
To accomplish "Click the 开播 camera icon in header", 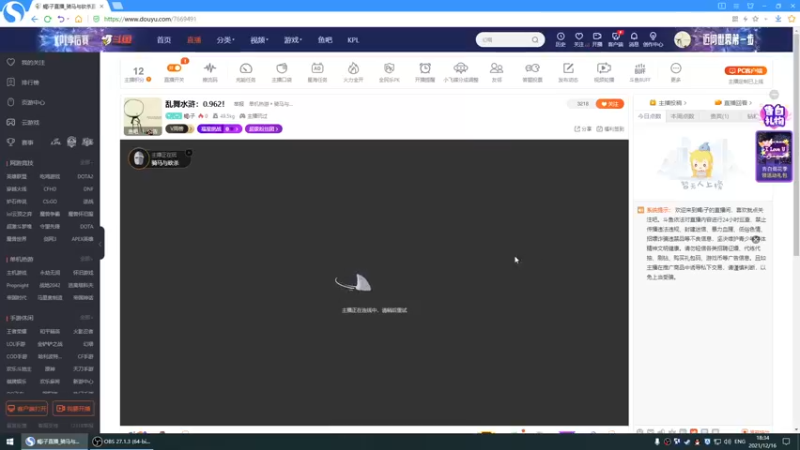I will coord(597,39).
